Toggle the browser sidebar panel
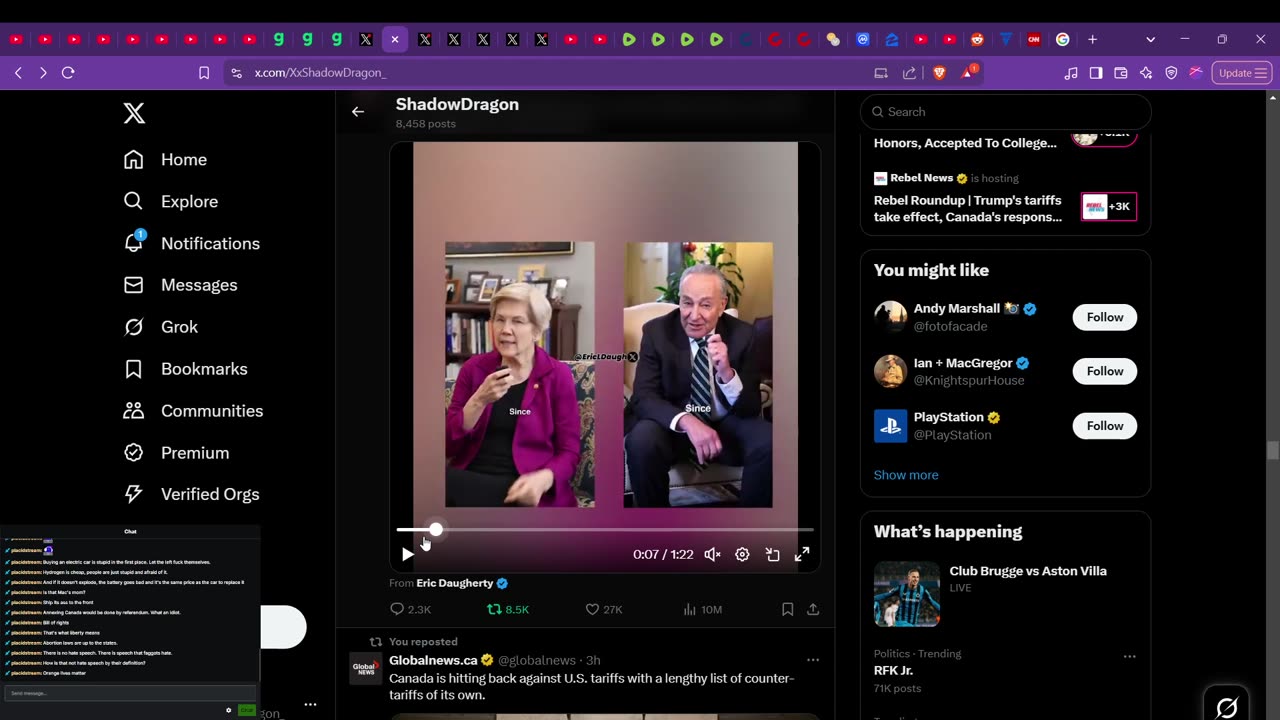Viewport: 1280px width, 720px height. [x=1096, y=73]
